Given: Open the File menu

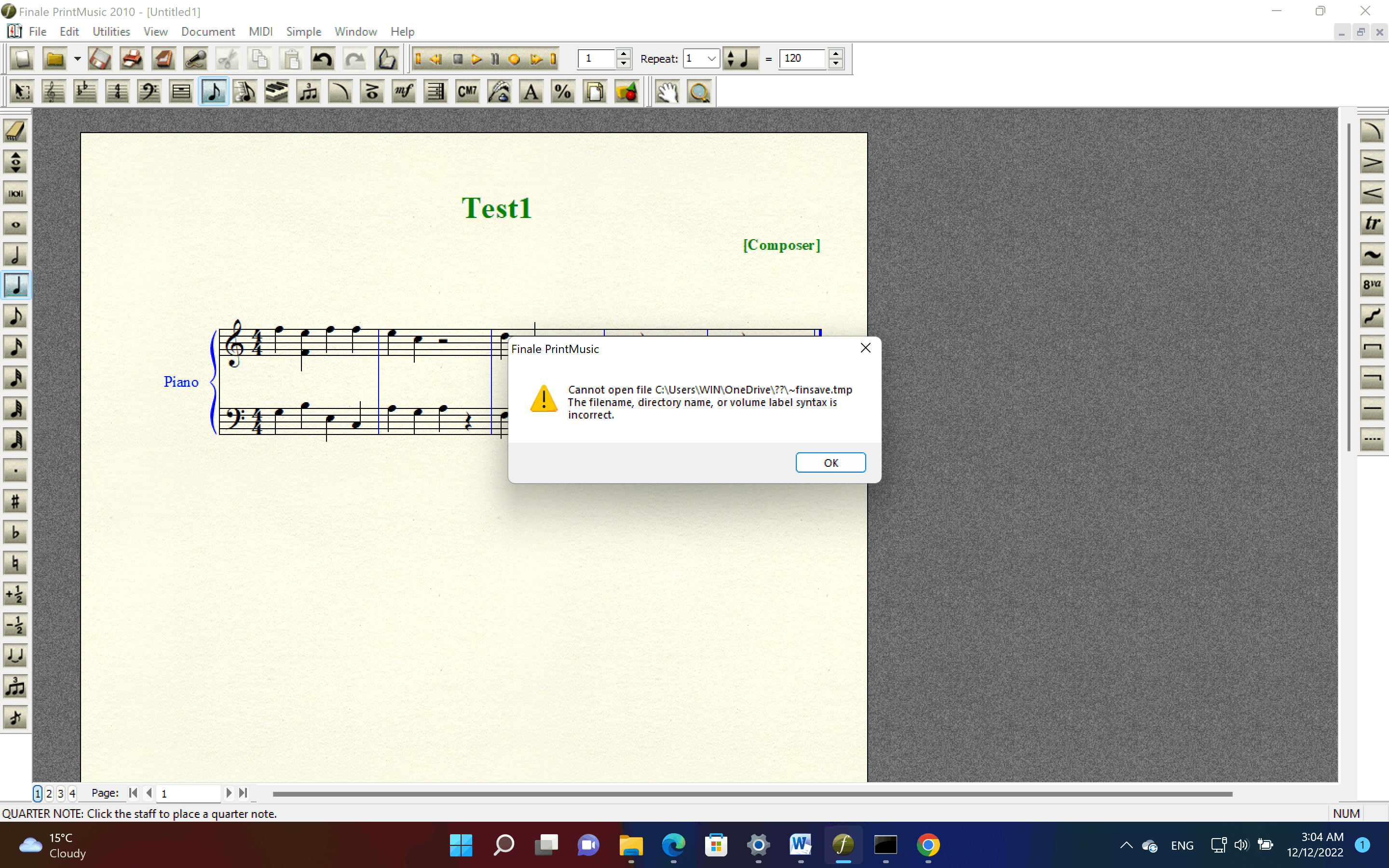Looking at the screenshot, I should [37, 31].
